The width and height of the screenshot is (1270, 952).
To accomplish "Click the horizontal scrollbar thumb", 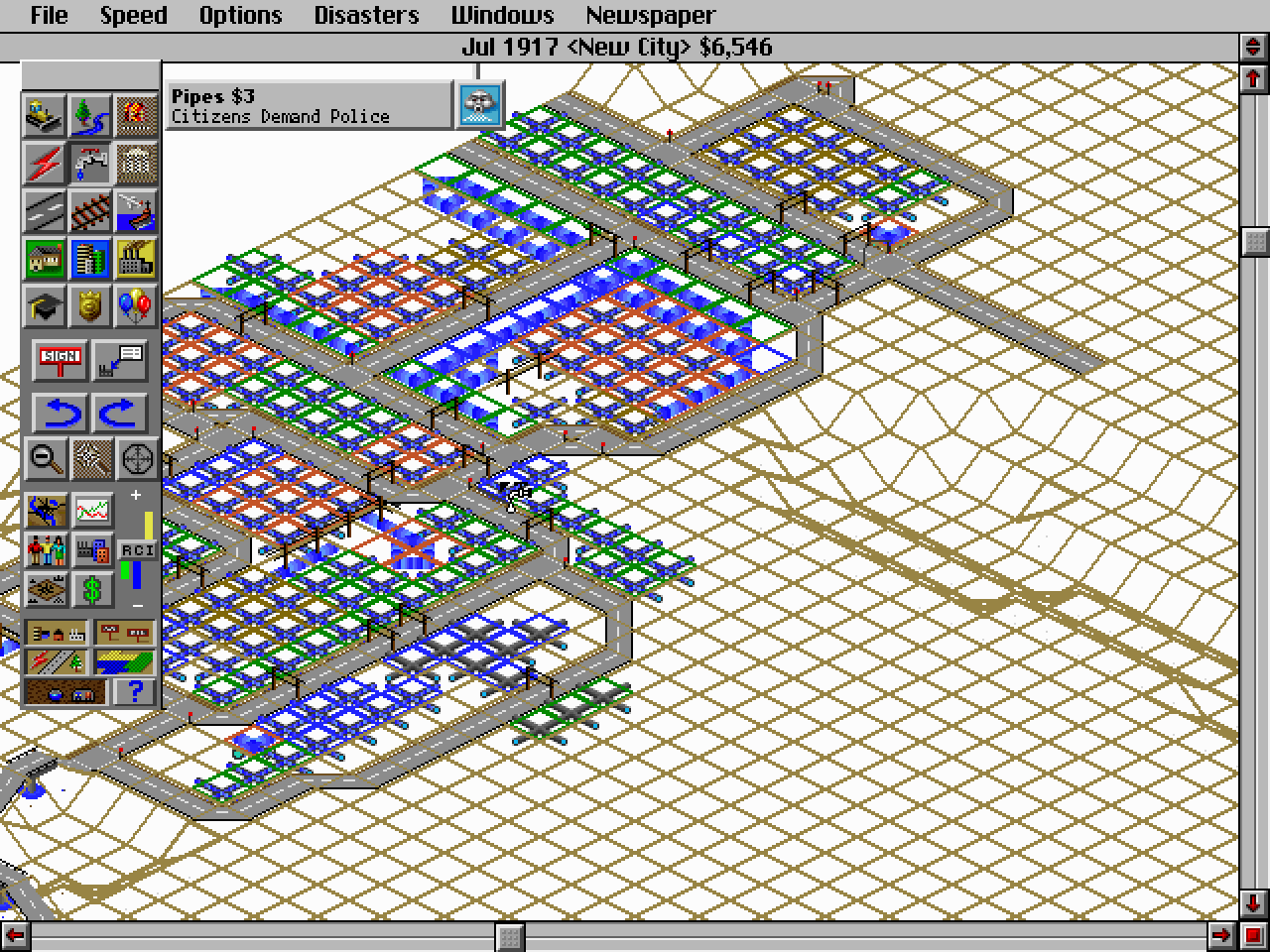I will click(509, 935).
